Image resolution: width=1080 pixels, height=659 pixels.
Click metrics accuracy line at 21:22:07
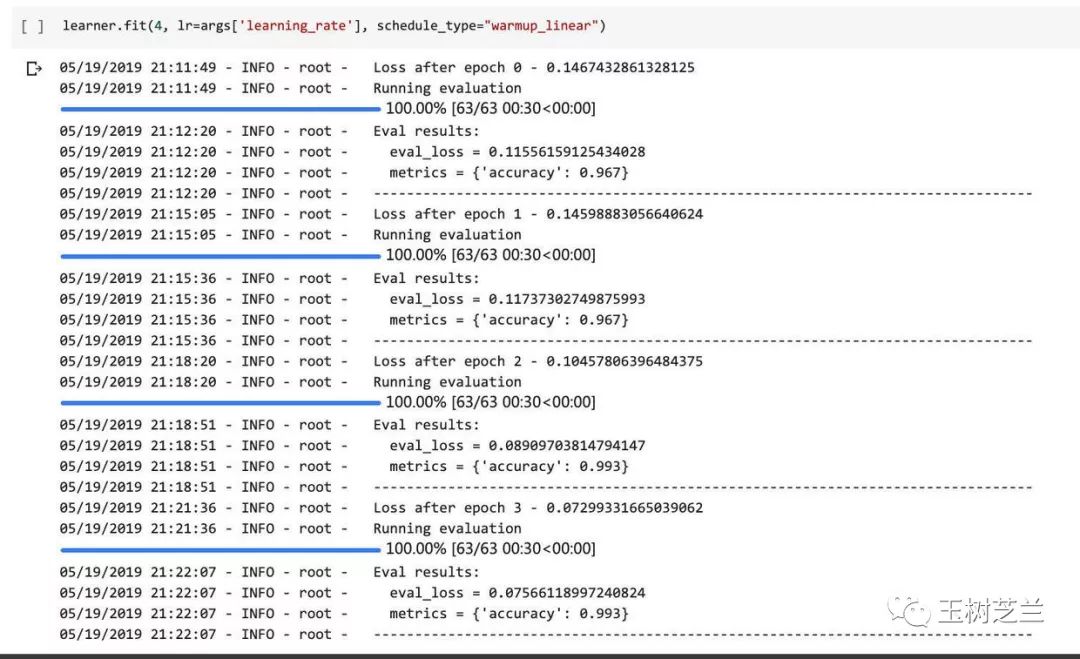pos(344,614)
